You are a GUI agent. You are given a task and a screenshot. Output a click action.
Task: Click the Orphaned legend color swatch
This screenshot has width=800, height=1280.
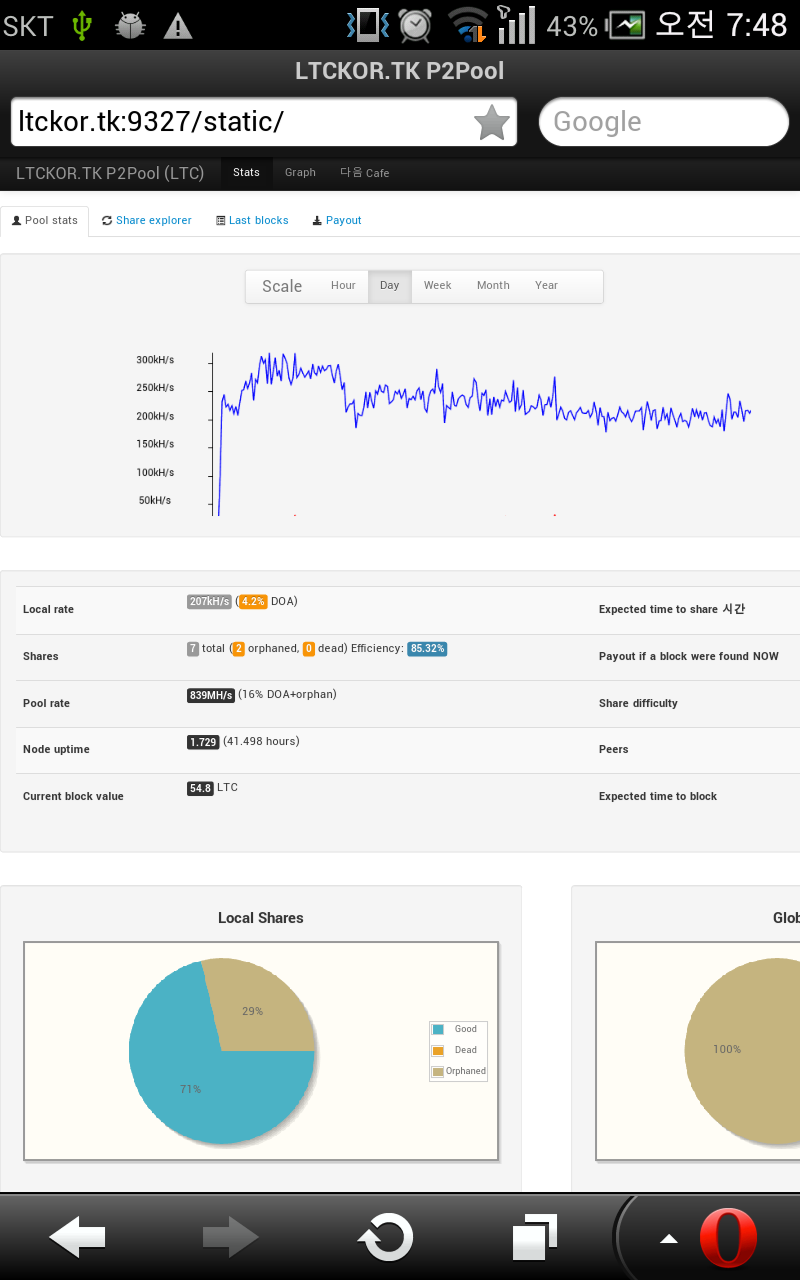tap(437, 1072)
